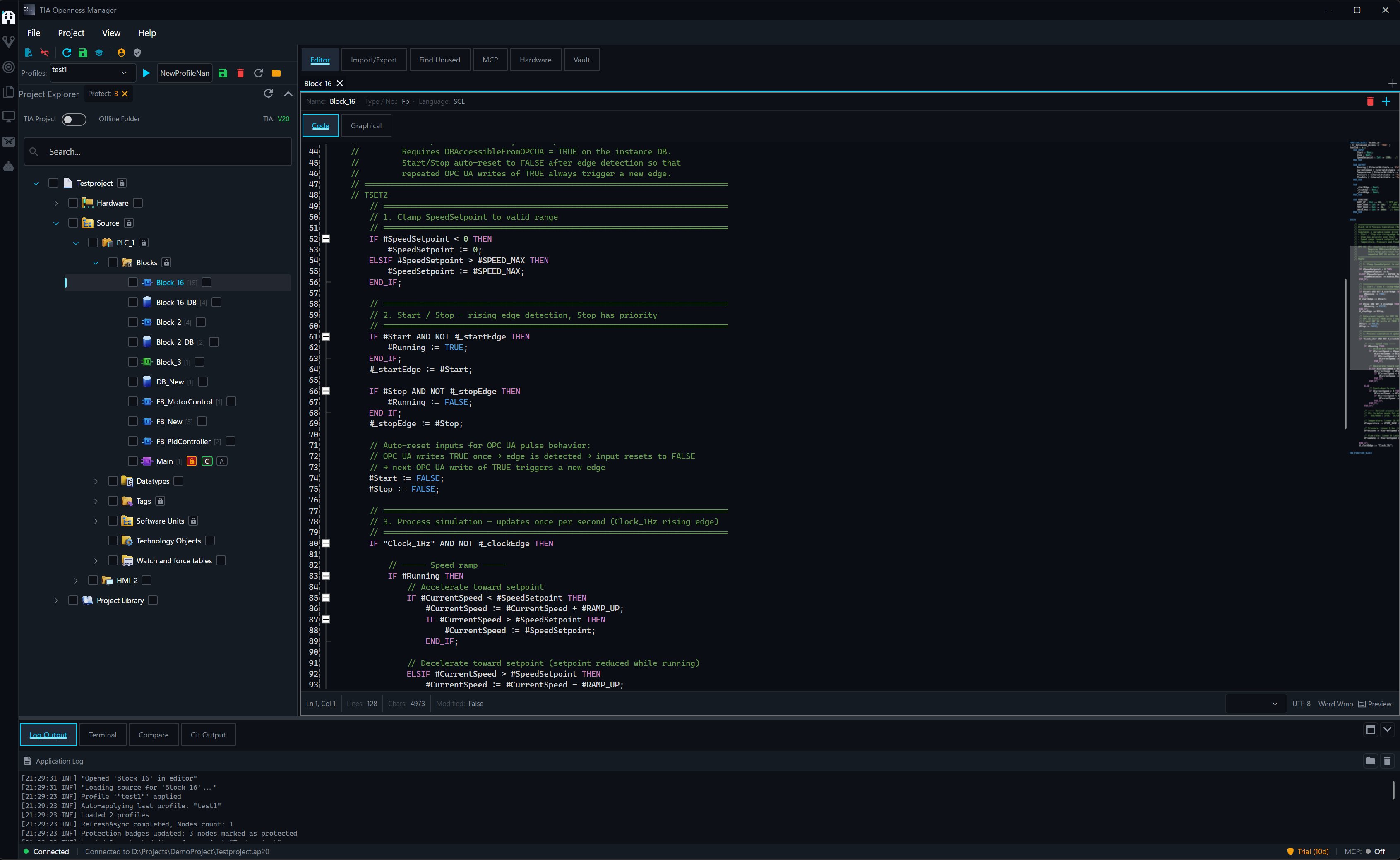Expand the Software Units tree node
Viewport: 1400px width, 860px height.
click(96, 521)
